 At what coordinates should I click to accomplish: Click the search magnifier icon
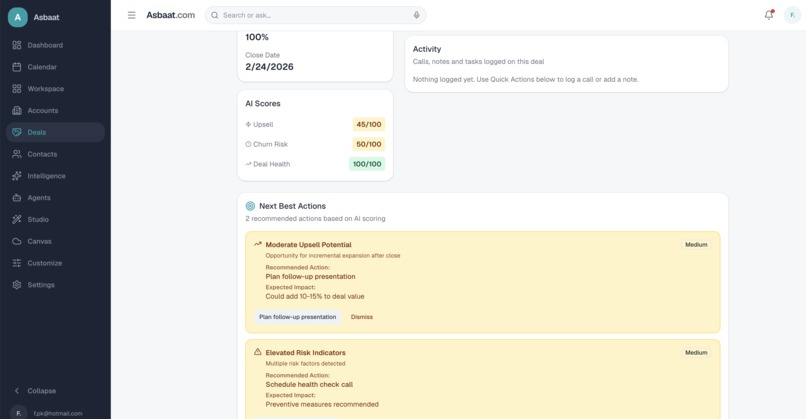click(x=215, y=15)
